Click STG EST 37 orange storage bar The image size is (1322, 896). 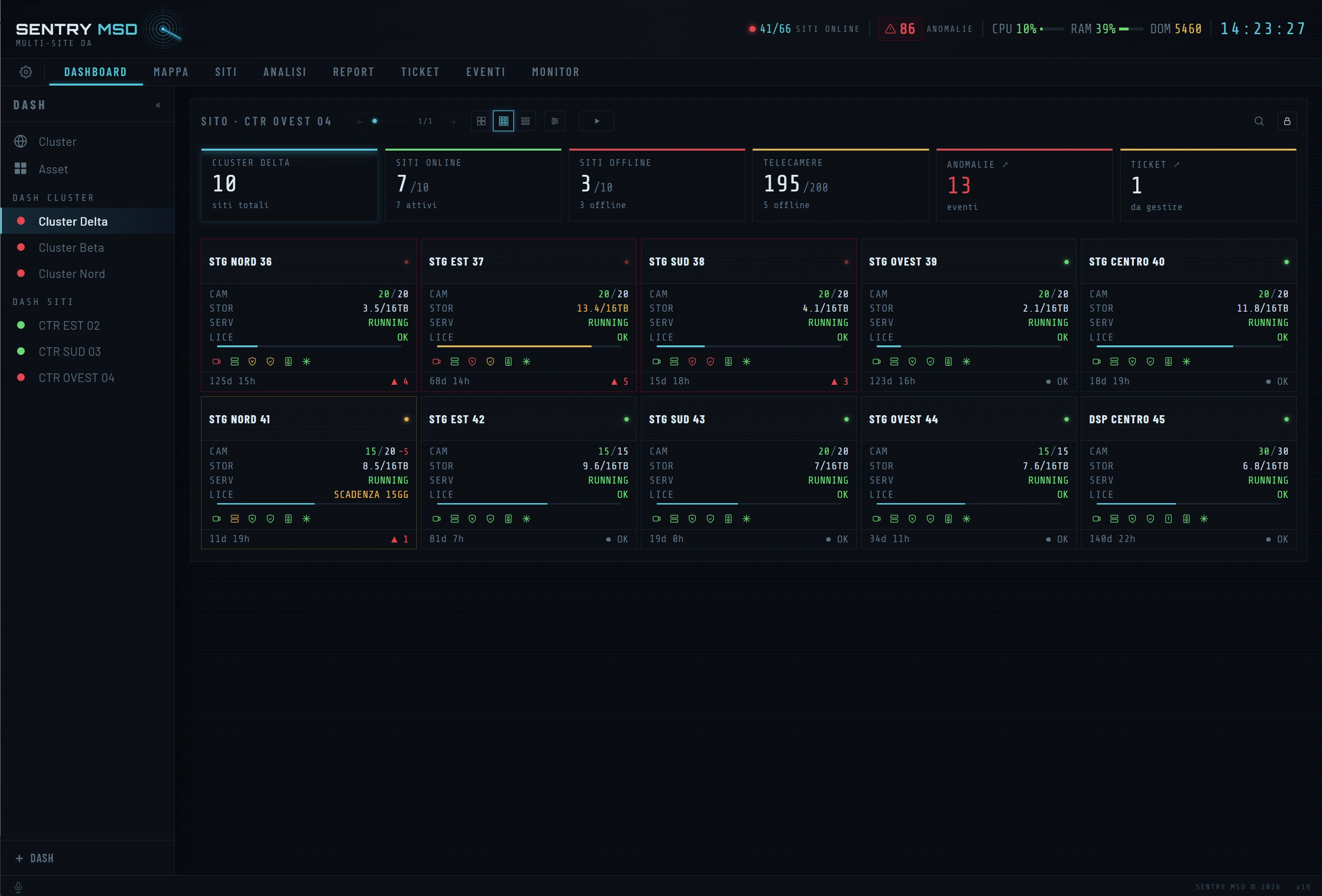point(529,346)
